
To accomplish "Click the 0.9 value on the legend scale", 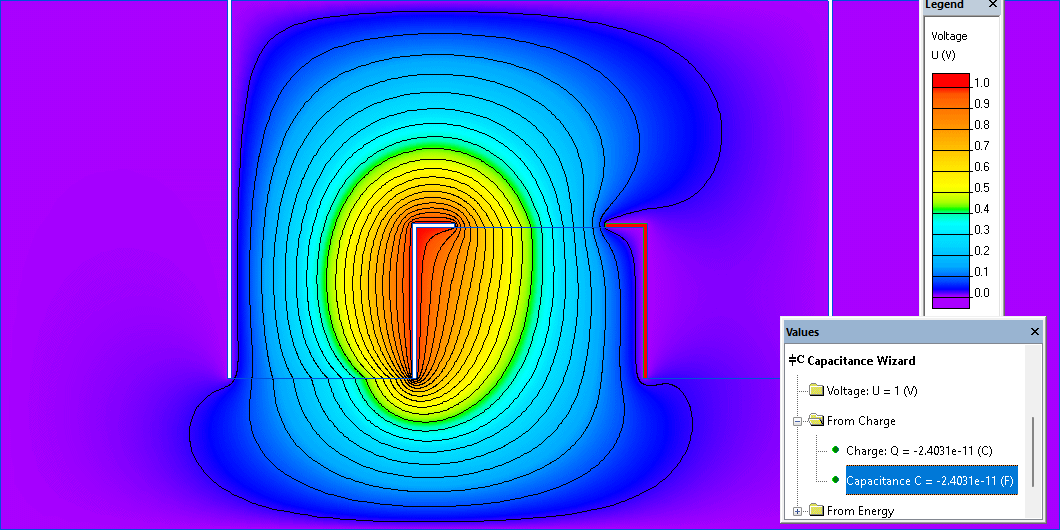I will click(x=980, y=104).
